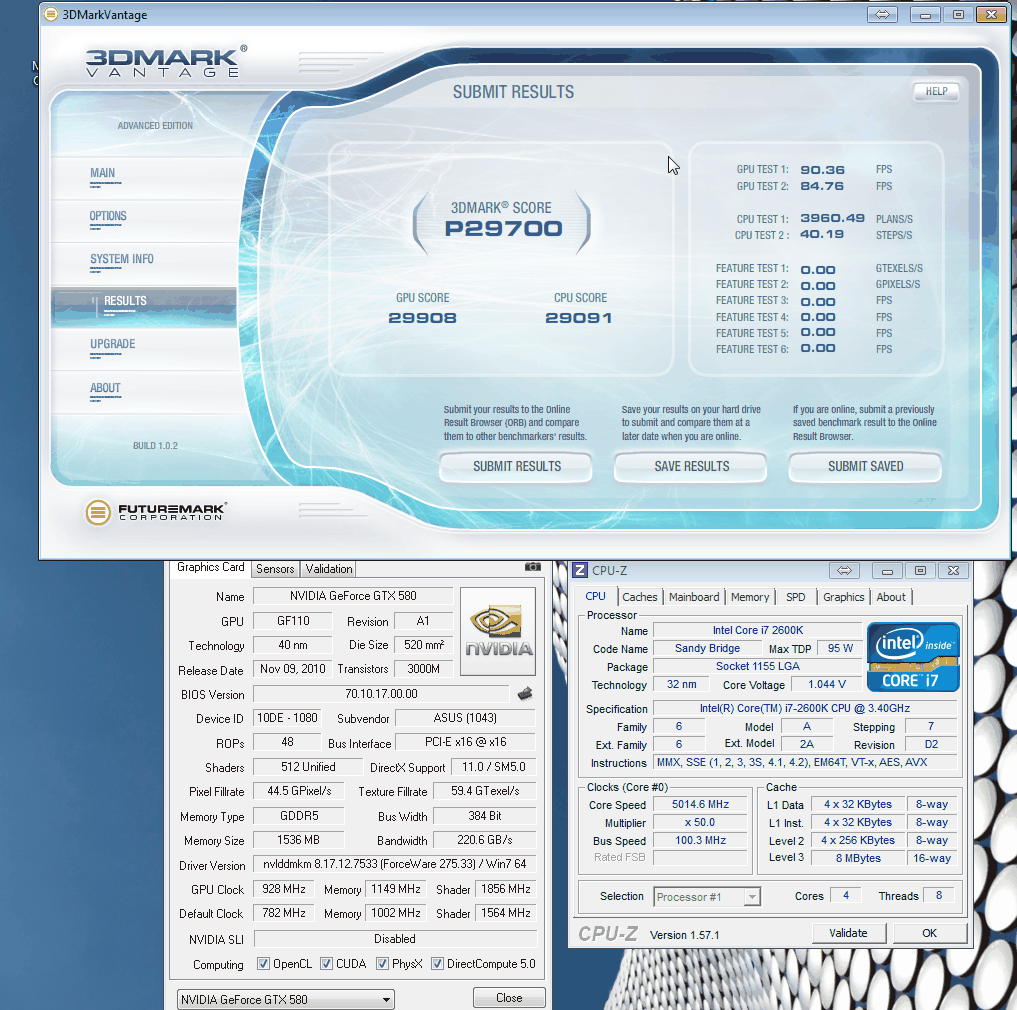This screenshot has width=1017, height=1010.
Task: Toggle the DirectCompute 5.0 checkbox
Action: [x=437, y=963]
